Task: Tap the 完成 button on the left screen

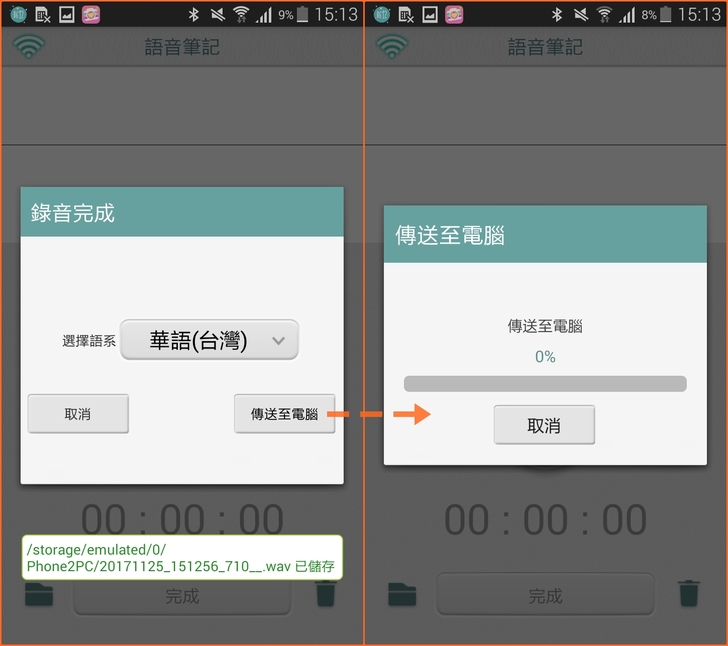Action: [182, 595]
